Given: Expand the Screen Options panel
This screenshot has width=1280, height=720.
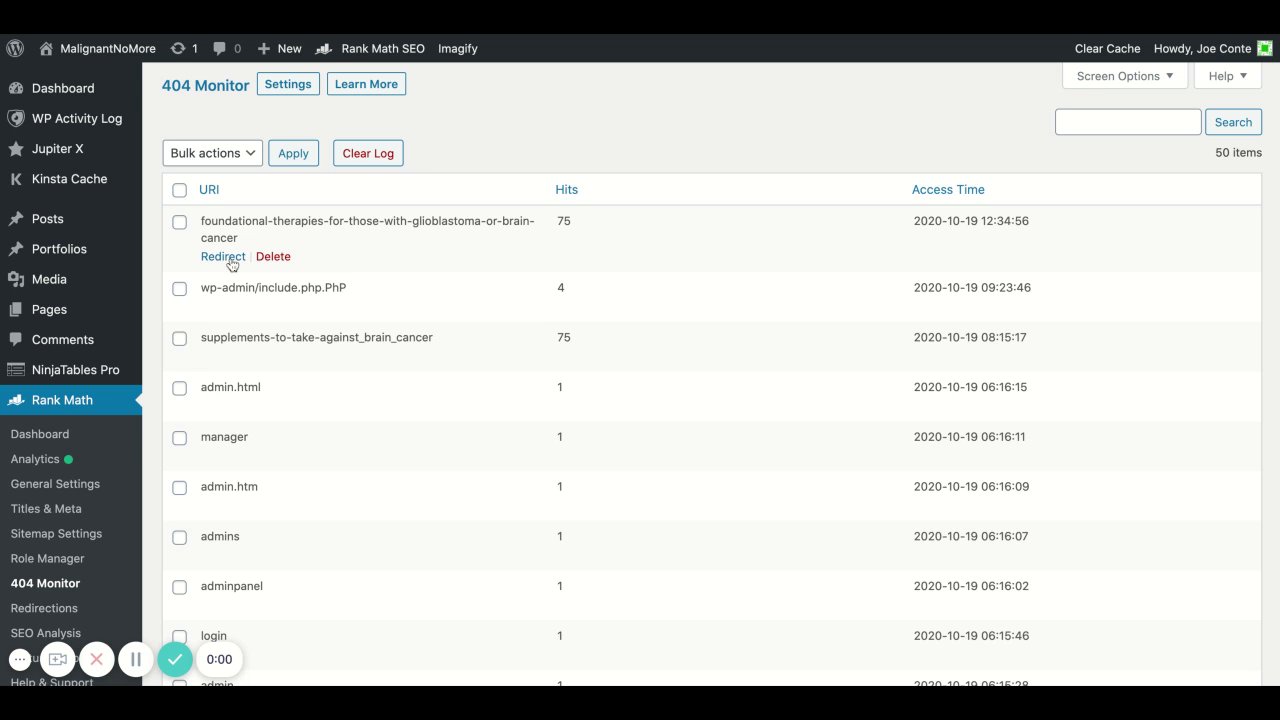Looking at the screenshot, I should (x=1124, y=76).
